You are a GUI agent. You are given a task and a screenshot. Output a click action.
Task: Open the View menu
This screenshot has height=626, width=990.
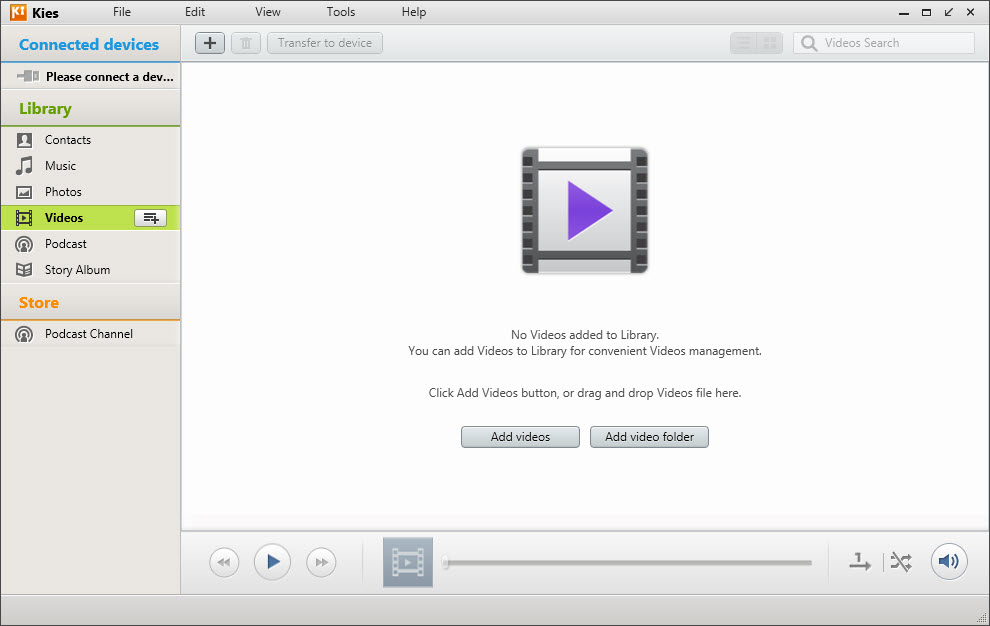[268, 12]
